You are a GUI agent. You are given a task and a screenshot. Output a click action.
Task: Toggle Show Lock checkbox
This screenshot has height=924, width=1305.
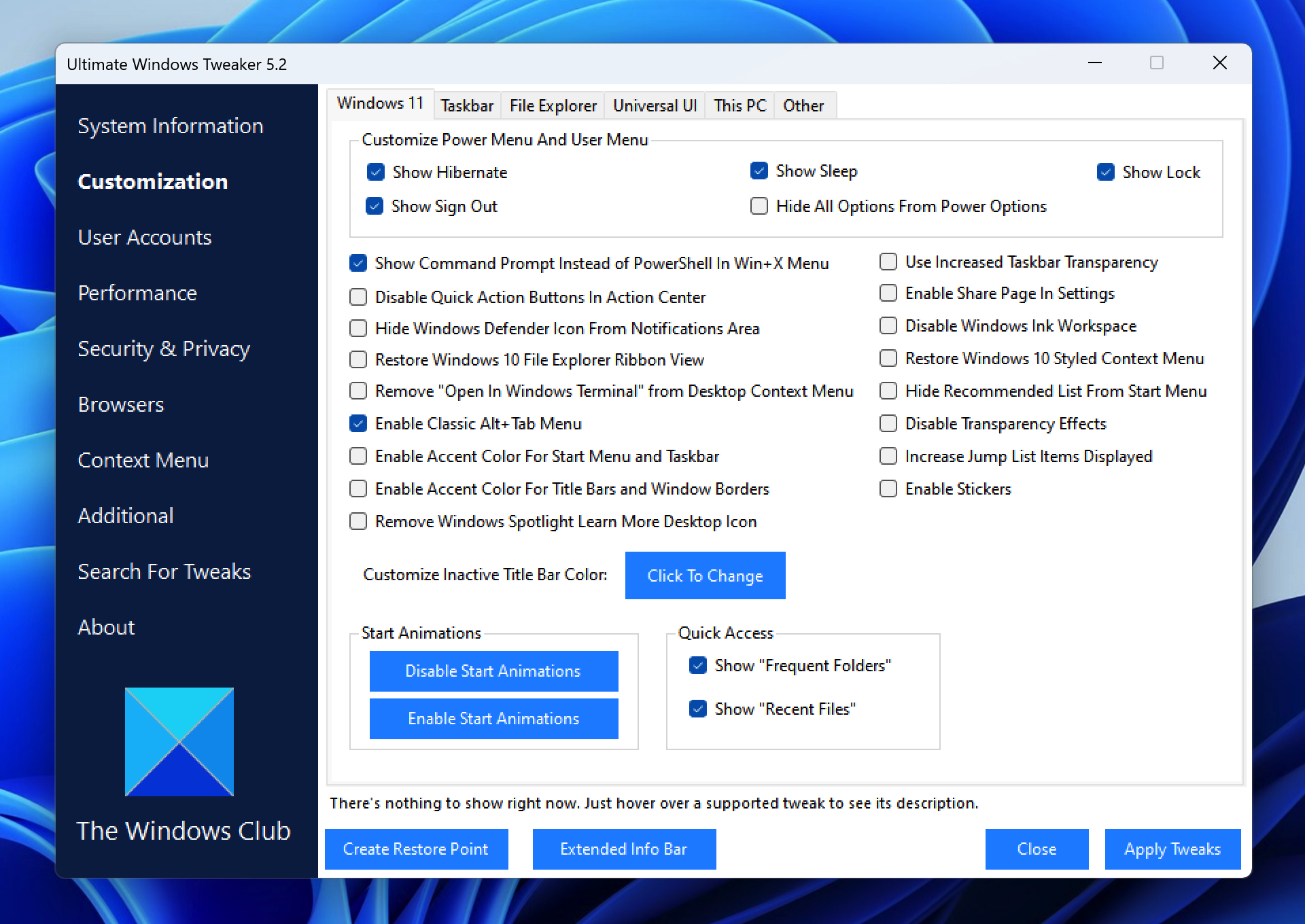(1106, 172)
